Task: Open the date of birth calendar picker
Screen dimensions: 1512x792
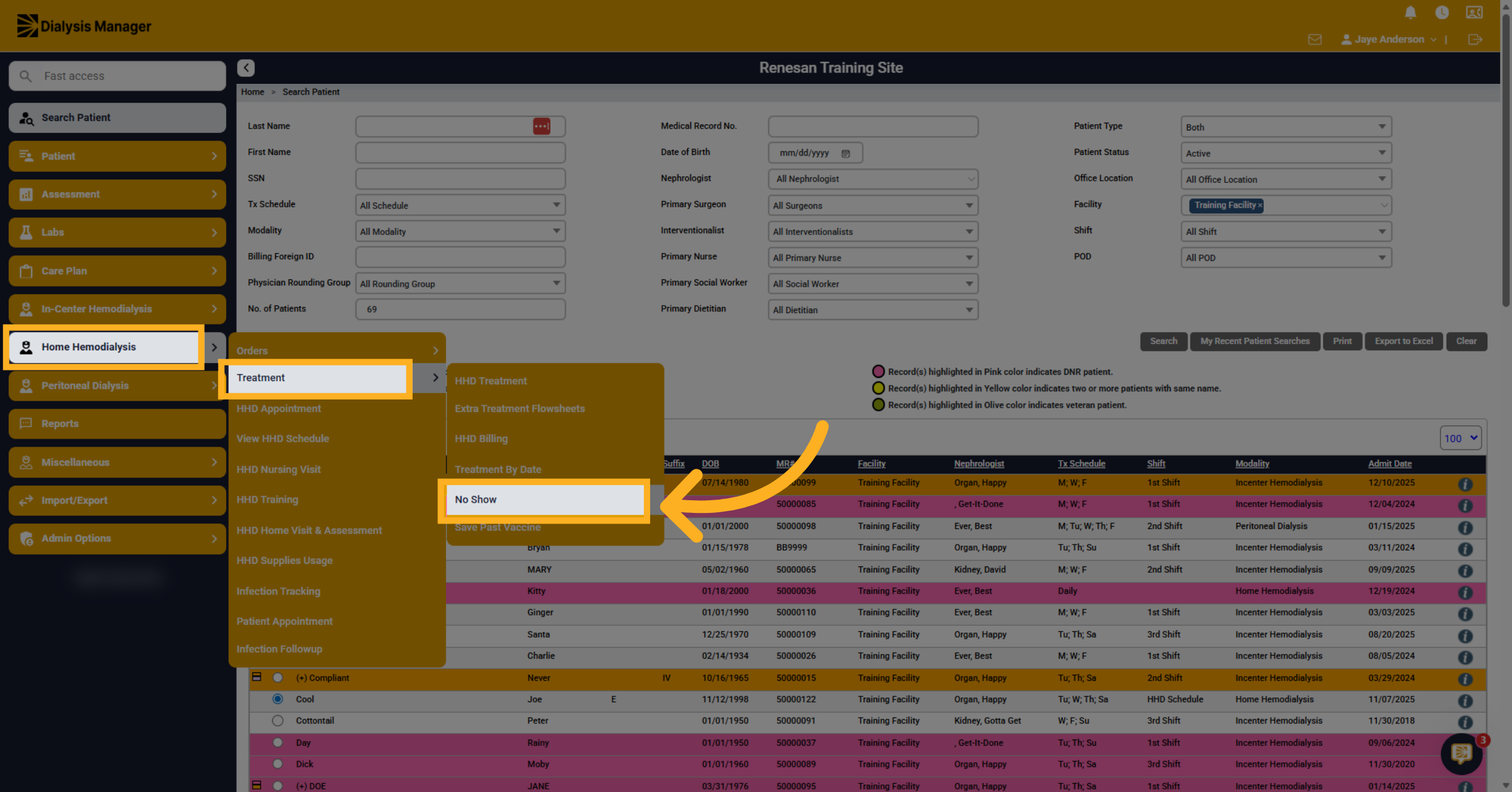Action: click(845, 153)
